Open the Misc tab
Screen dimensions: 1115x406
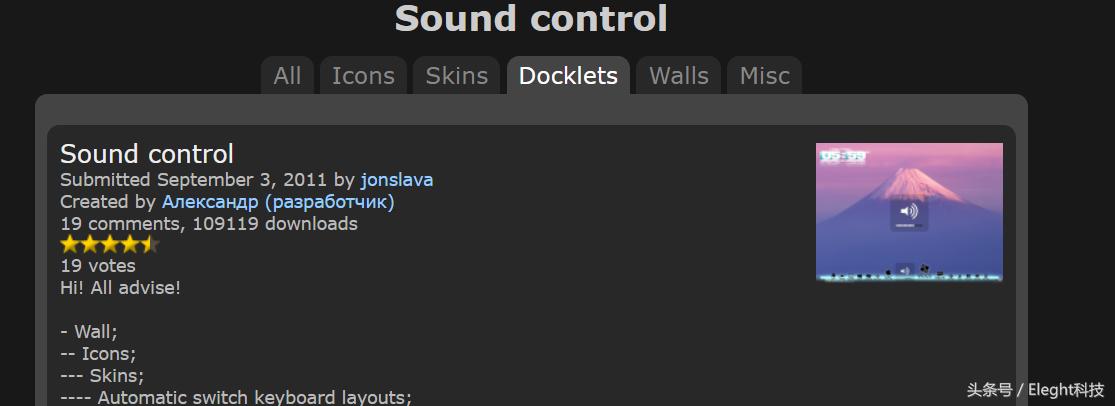point(765,76)
